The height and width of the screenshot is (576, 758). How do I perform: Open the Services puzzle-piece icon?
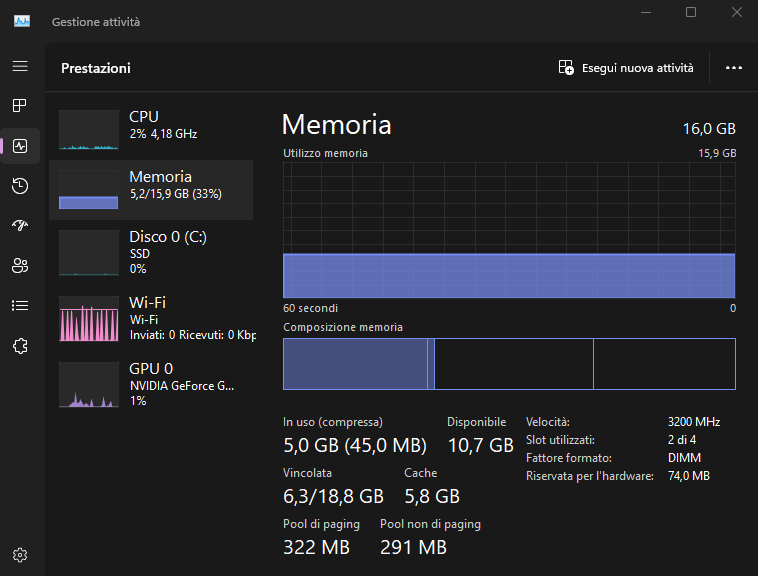click(x=20, y=345)
